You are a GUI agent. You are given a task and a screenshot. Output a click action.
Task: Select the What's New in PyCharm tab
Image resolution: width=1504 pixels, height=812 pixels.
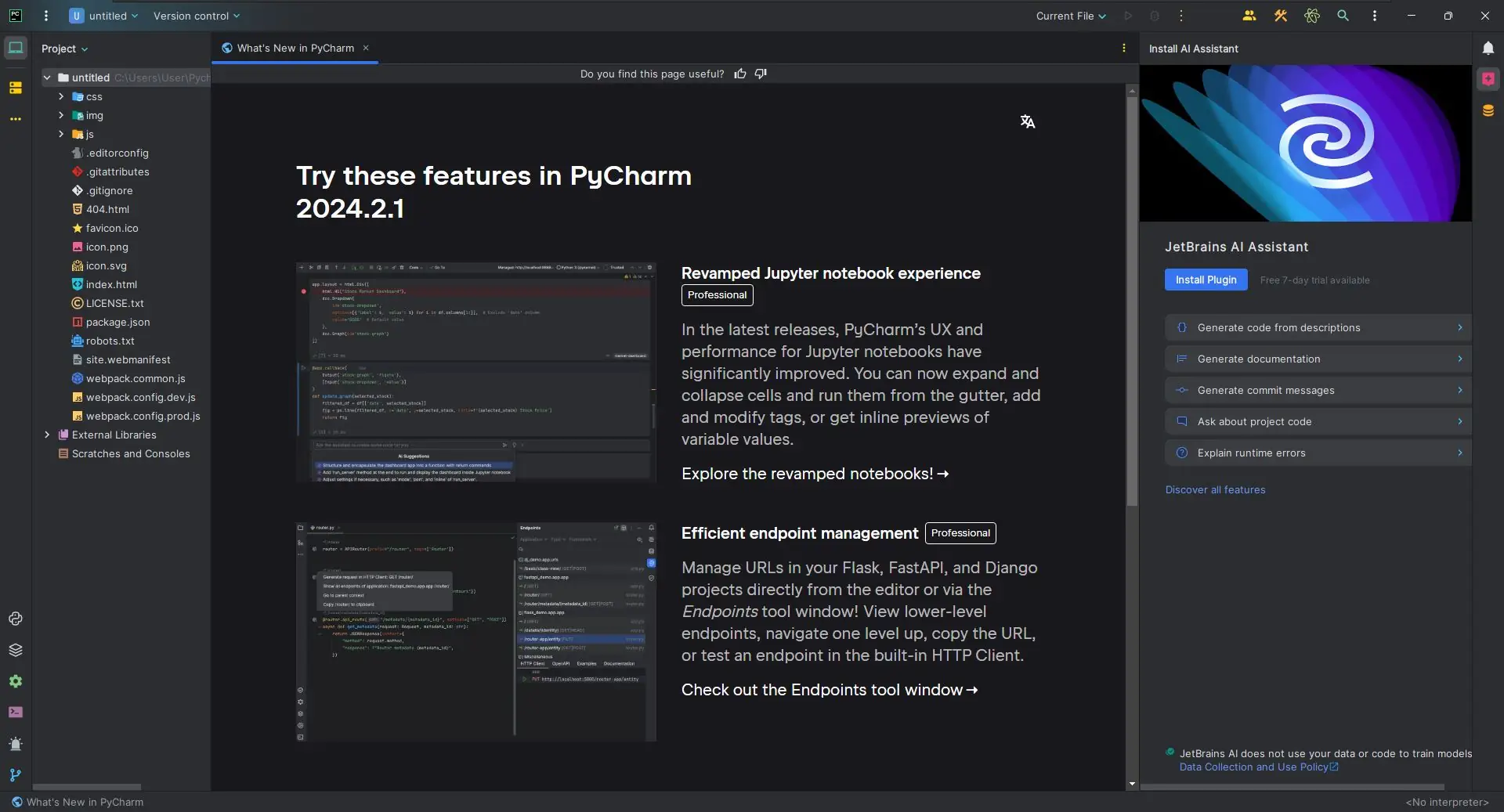[295, 49]
